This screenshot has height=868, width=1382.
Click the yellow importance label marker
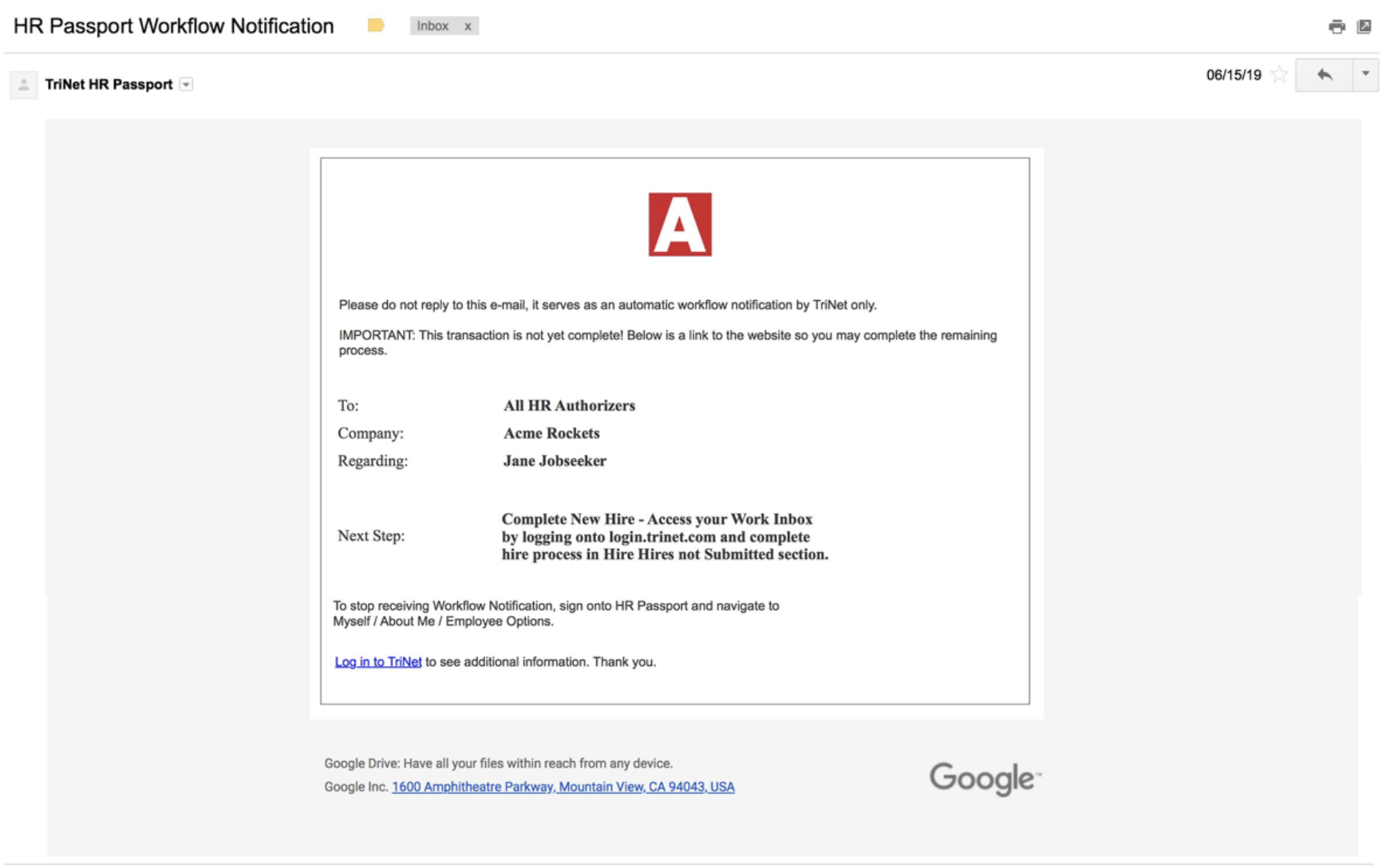[x=376, y=26]
